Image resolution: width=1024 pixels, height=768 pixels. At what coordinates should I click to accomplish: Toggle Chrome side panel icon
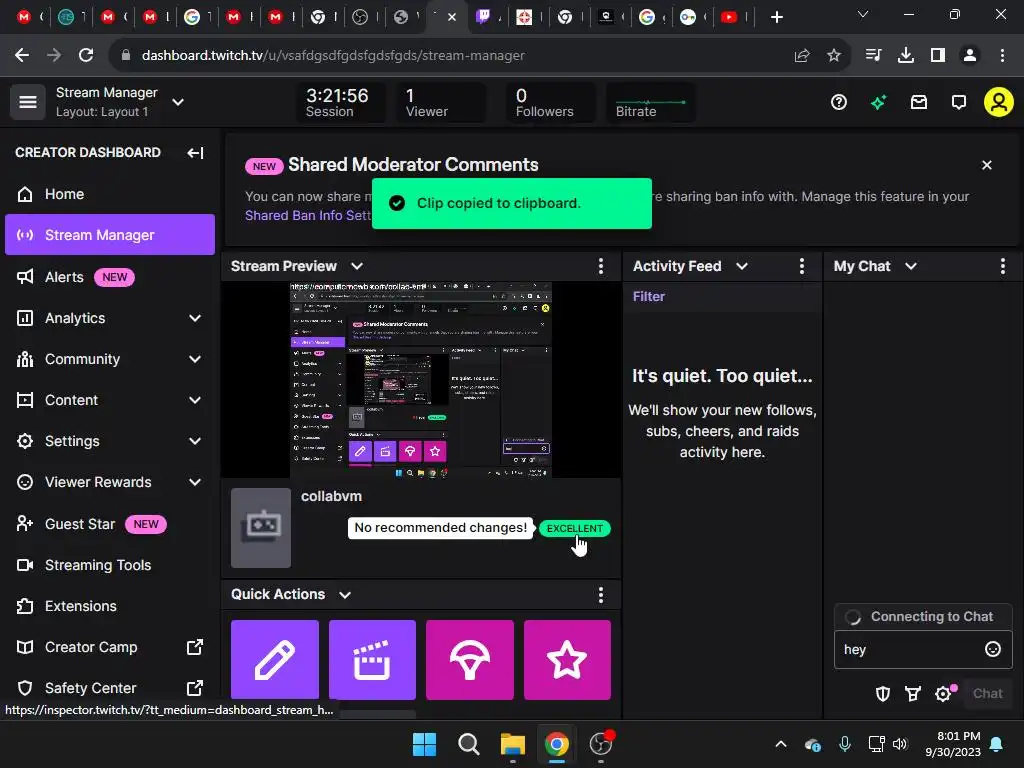coord(938,56)
